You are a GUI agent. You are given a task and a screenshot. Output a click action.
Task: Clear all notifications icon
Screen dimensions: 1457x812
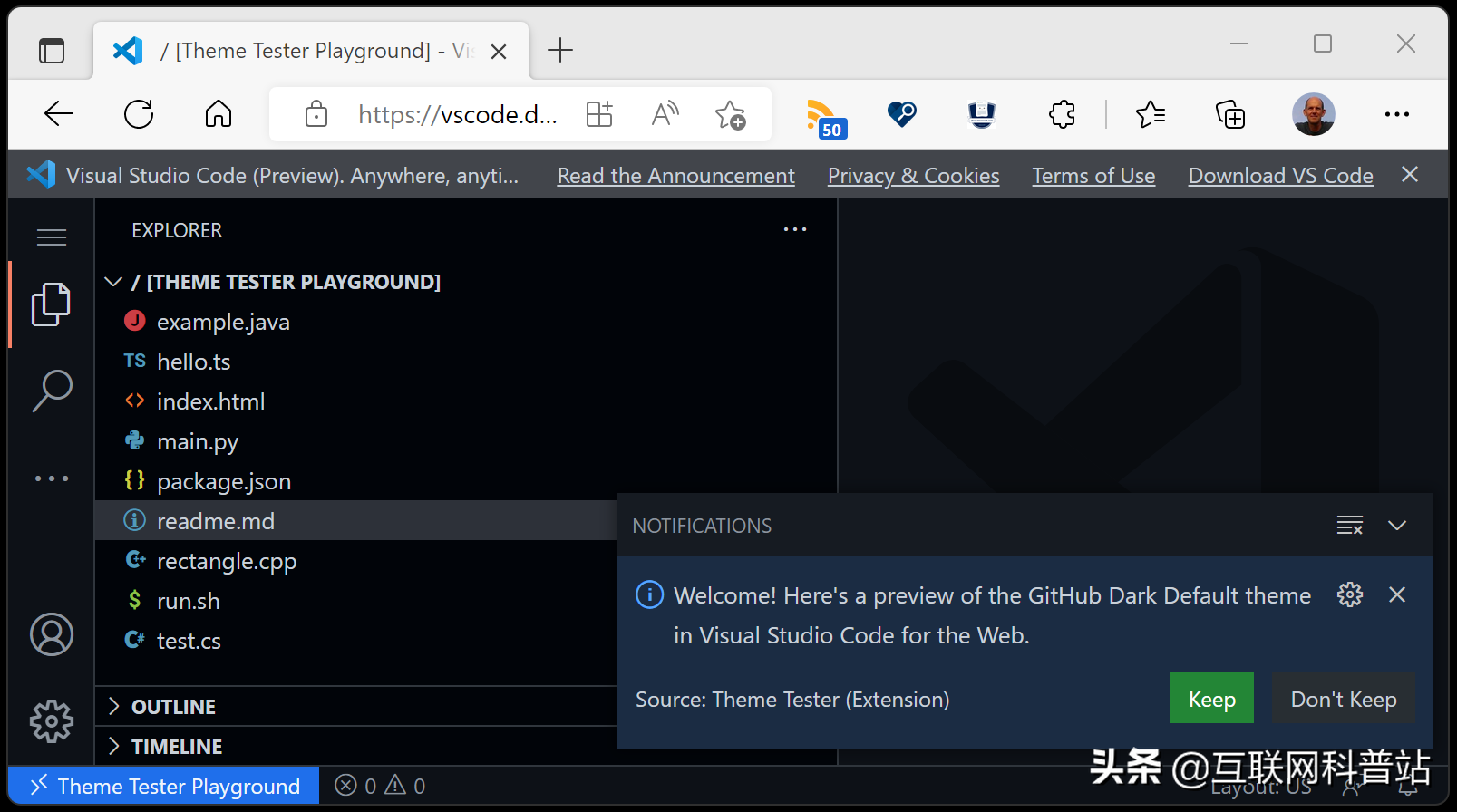click(x=1350, y=525)
